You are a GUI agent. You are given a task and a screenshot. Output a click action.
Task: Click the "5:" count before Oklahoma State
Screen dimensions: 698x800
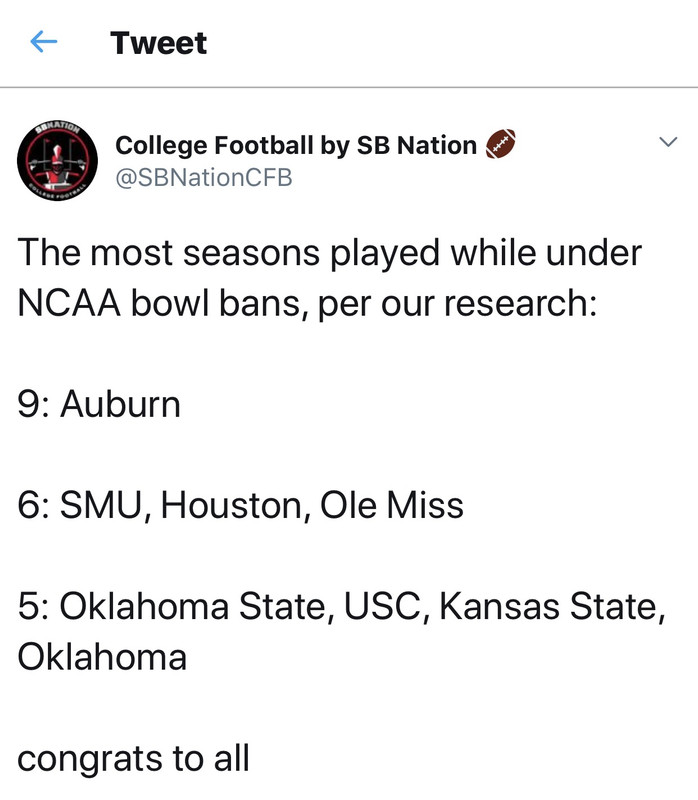33,606
